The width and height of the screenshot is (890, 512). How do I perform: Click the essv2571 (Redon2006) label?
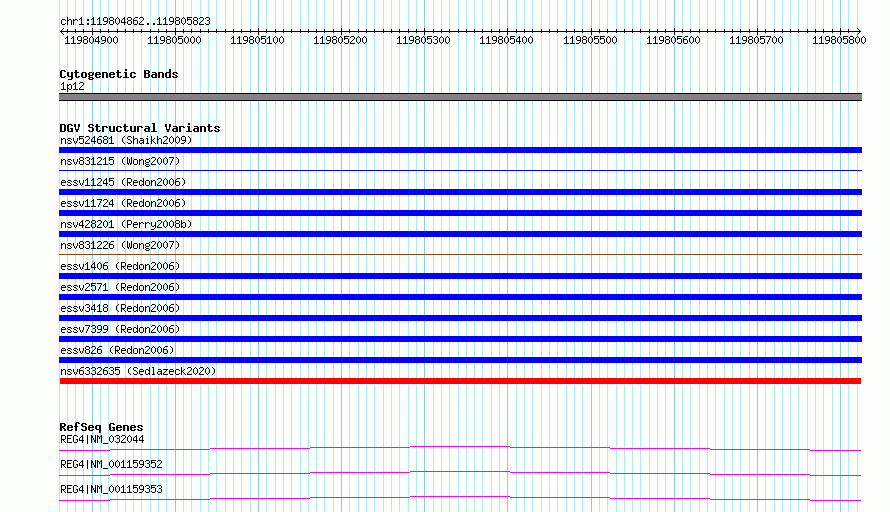[x=120, y=287]
